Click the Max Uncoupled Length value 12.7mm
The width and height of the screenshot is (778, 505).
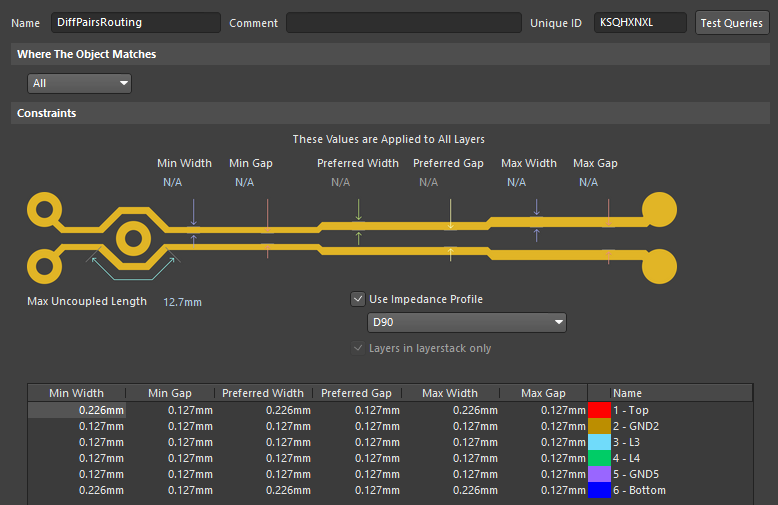click(183, 302)
